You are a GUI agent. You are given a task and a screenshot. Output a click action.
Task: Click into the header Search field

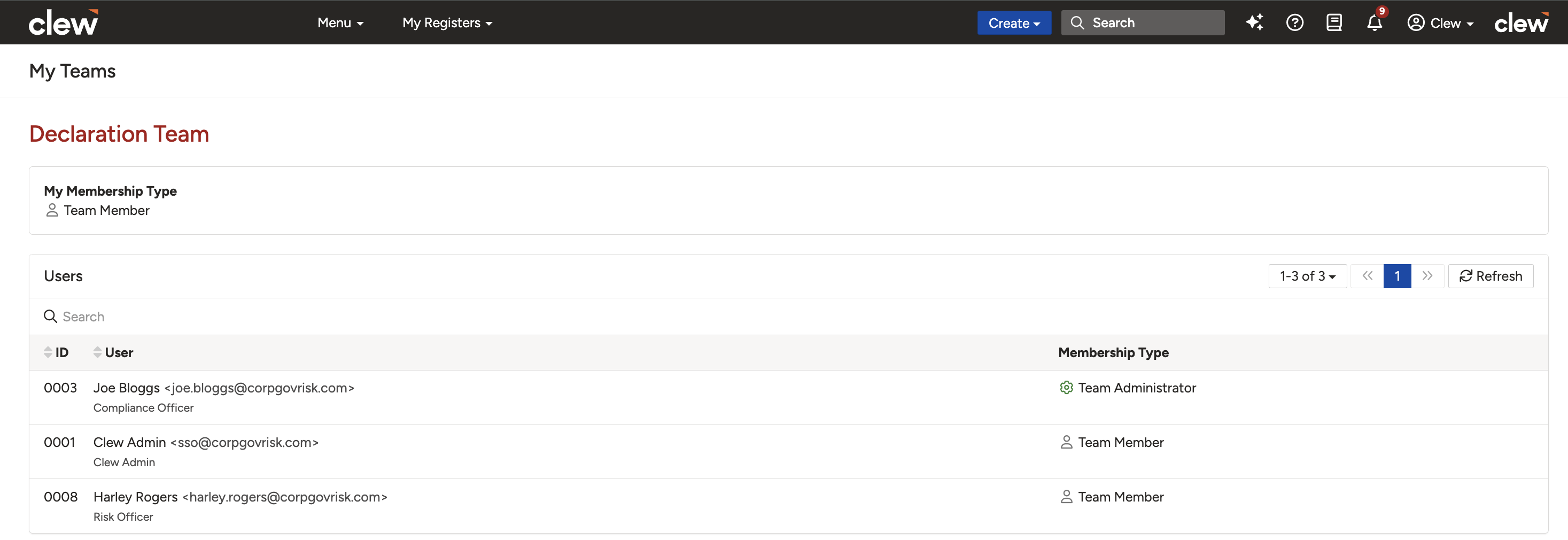(1143, 22)
